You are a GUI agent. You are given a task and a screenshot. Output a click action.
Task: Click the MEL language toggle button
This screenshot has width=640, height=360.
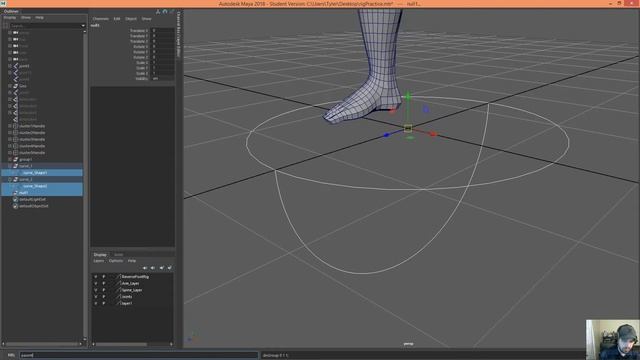tap(11, 355)
